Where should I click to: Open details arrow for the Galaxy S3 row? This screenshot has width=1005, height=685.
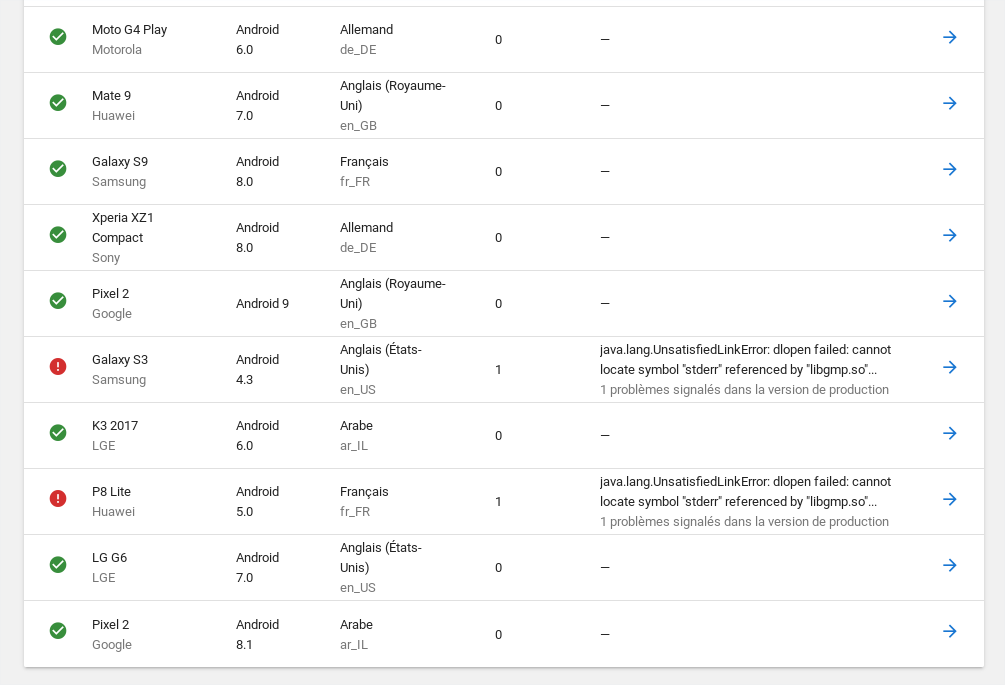pos(949,367)
